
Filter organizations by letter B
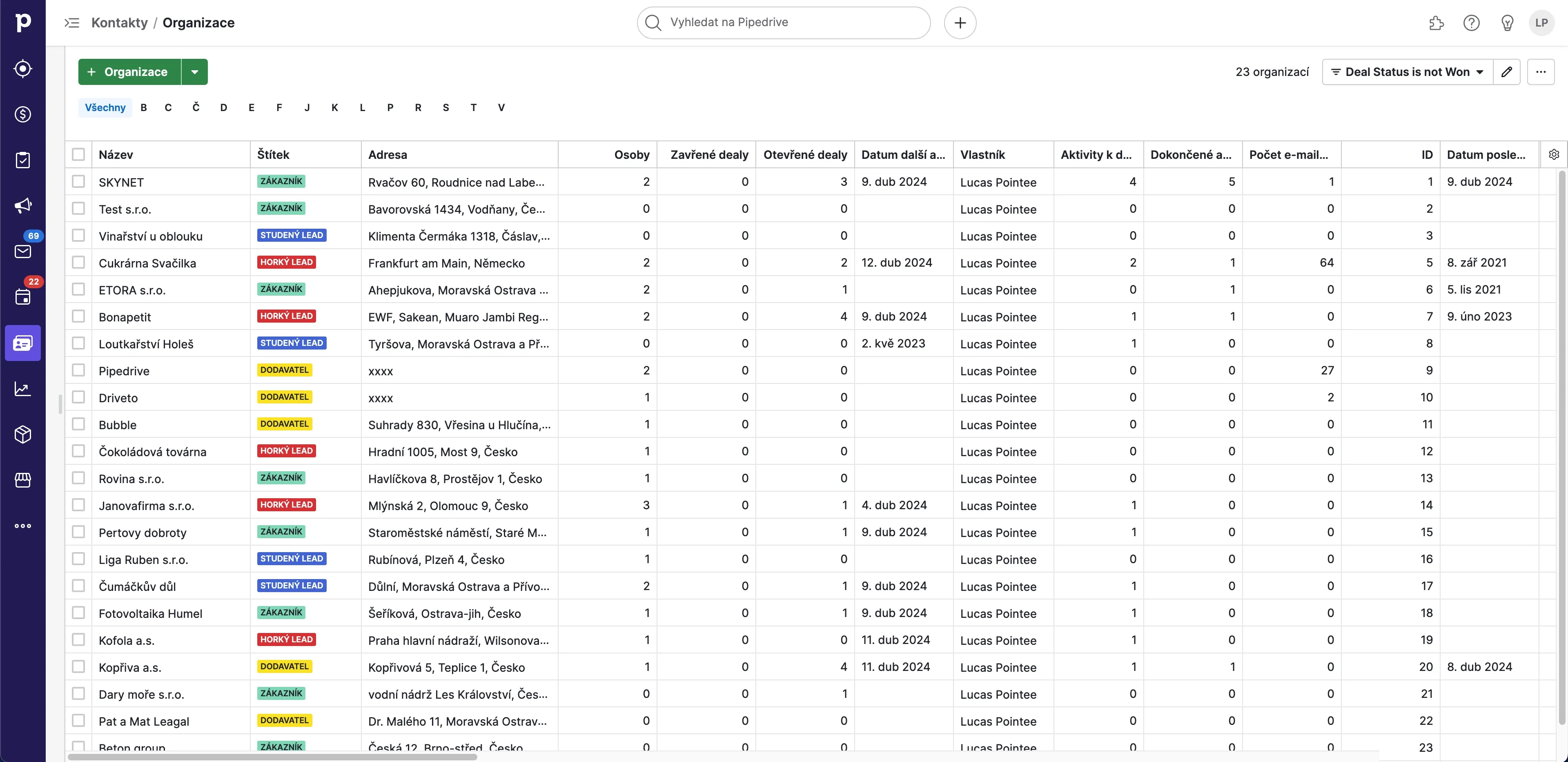tap(144, 107)
